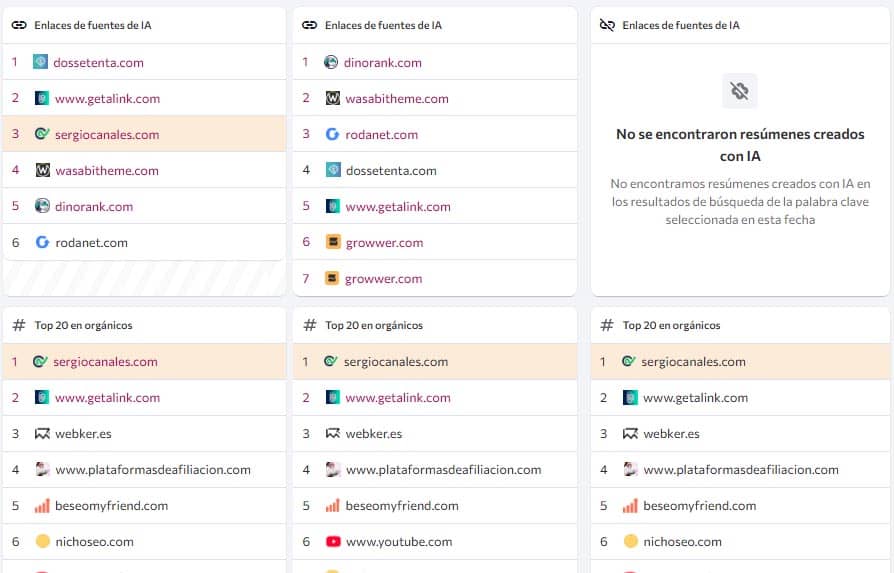894x573 pixels.
Task: Open growwer.com in row 6 of second list
Action: click(384, 242)
